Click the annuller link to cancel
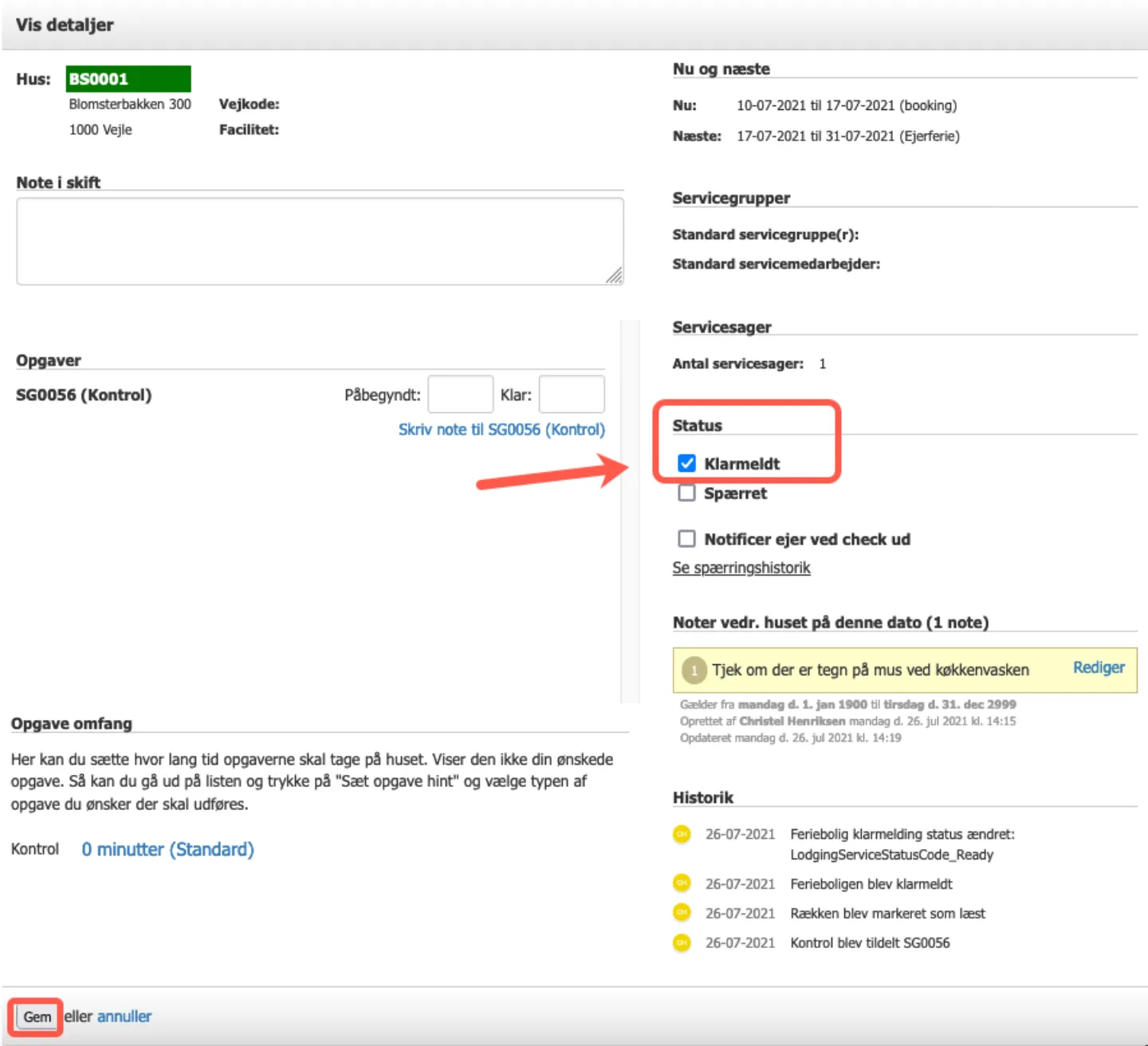1148x1046 pixels. click(x=124, y=1017)
